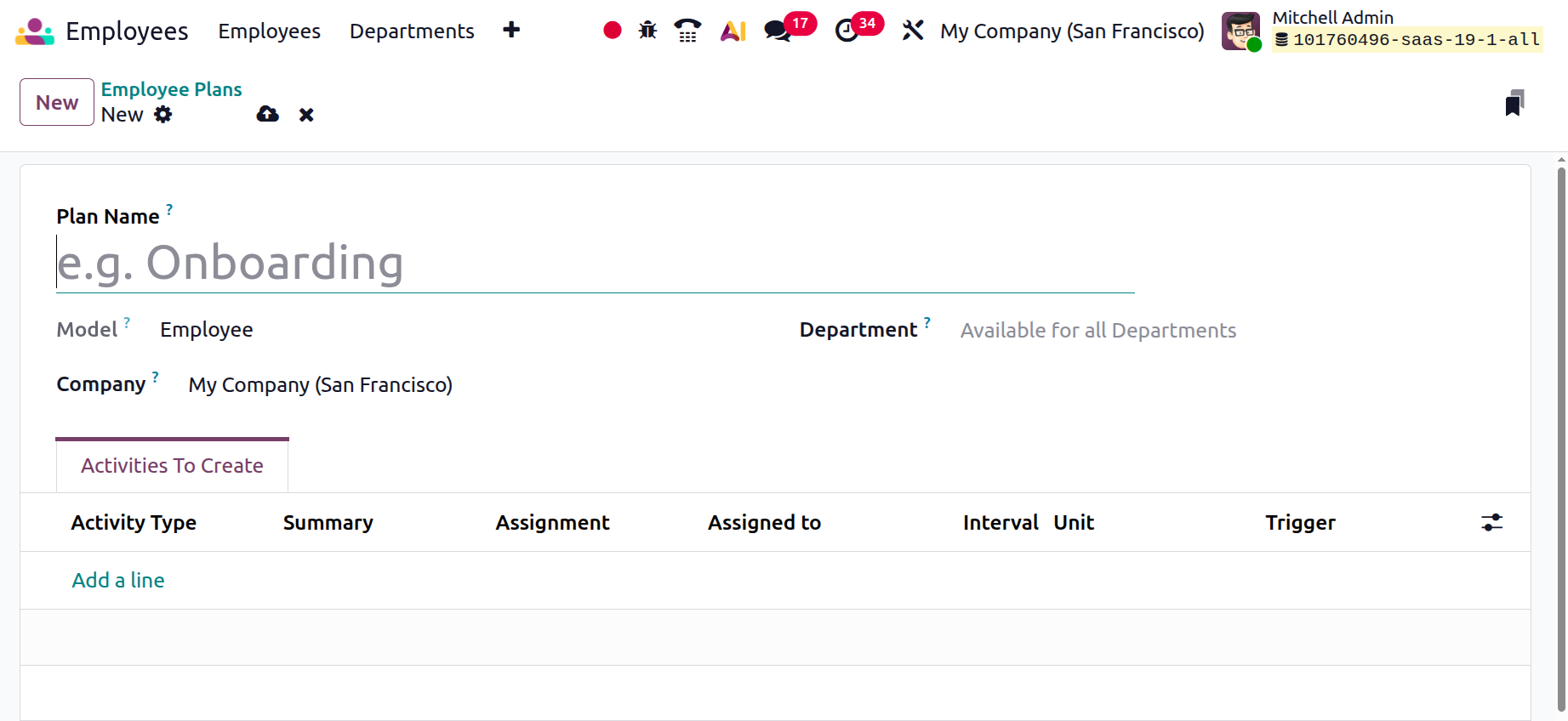Select the Activities To Create tab
This screenshot has width=1568, height=721.
click(x=172, y=466)
